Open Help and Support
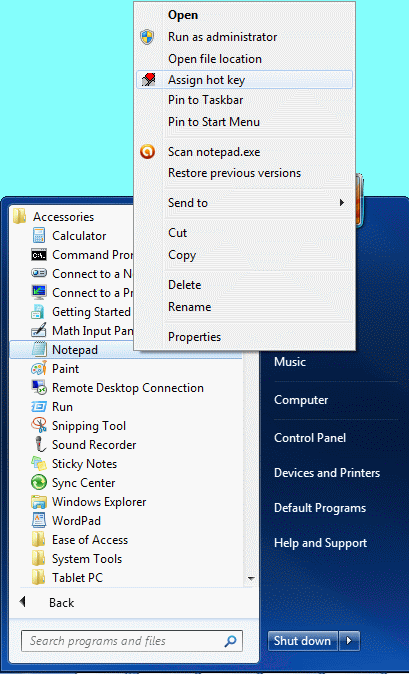 320,543
